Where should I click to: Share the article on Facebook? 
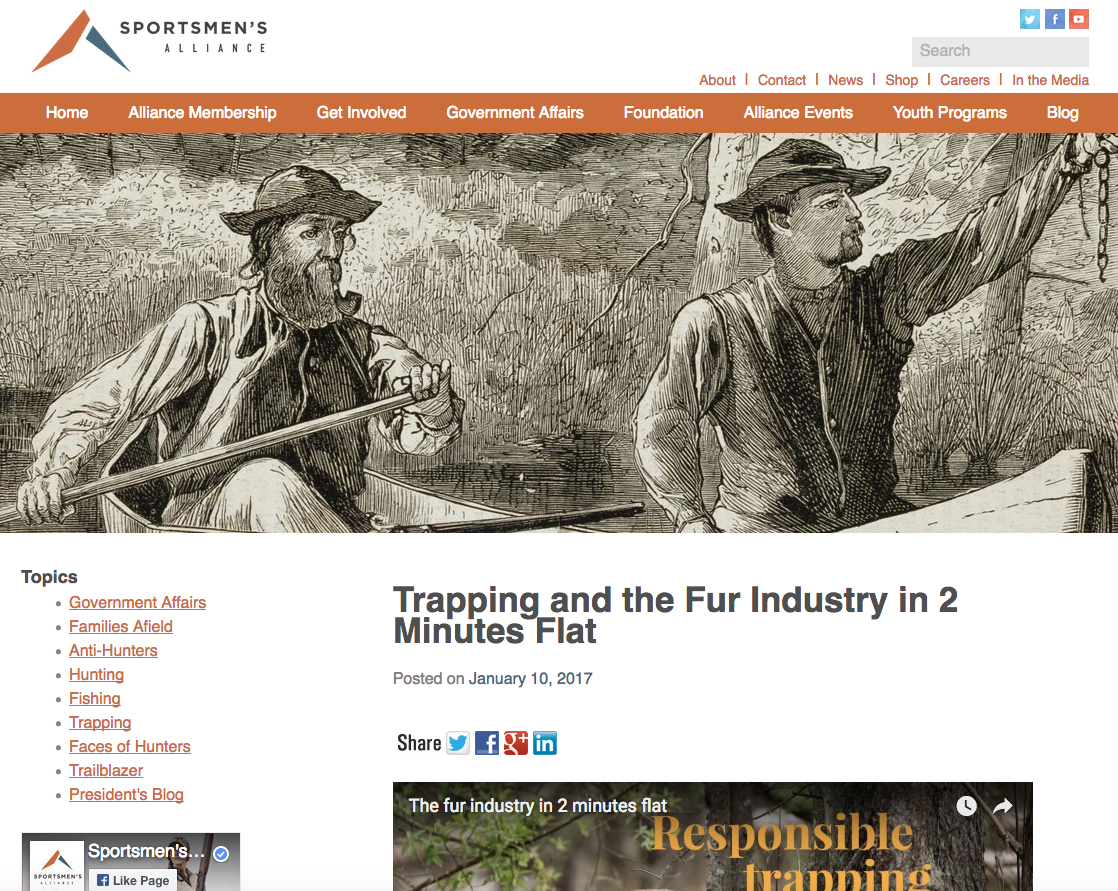coord(487,743)
